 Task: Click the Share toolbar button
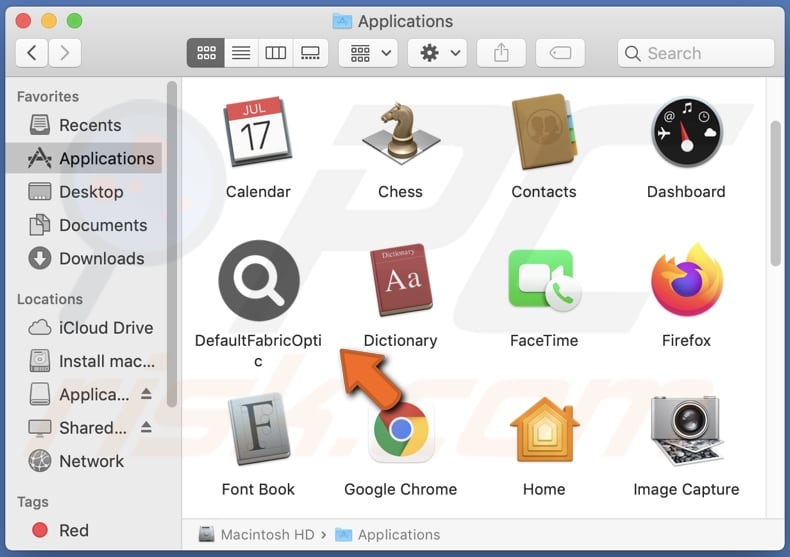tap(501, 53)
